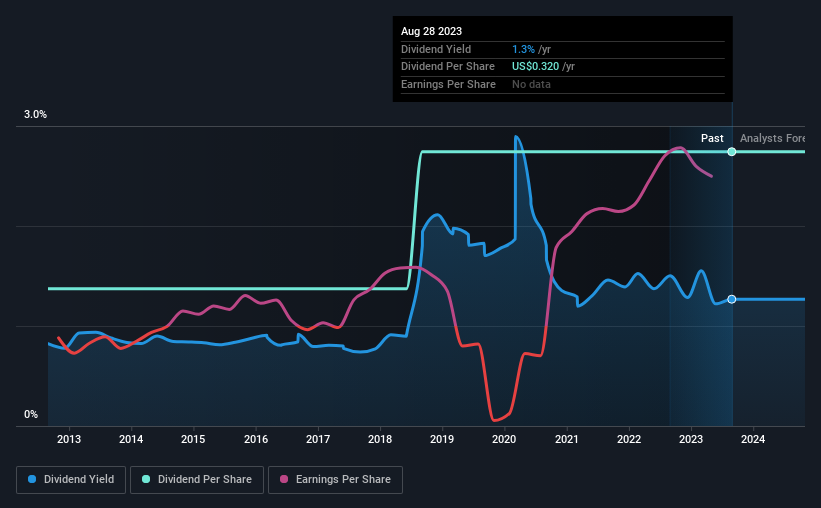Toggle the Dividend Yield legend button

[x=71, y=480]
